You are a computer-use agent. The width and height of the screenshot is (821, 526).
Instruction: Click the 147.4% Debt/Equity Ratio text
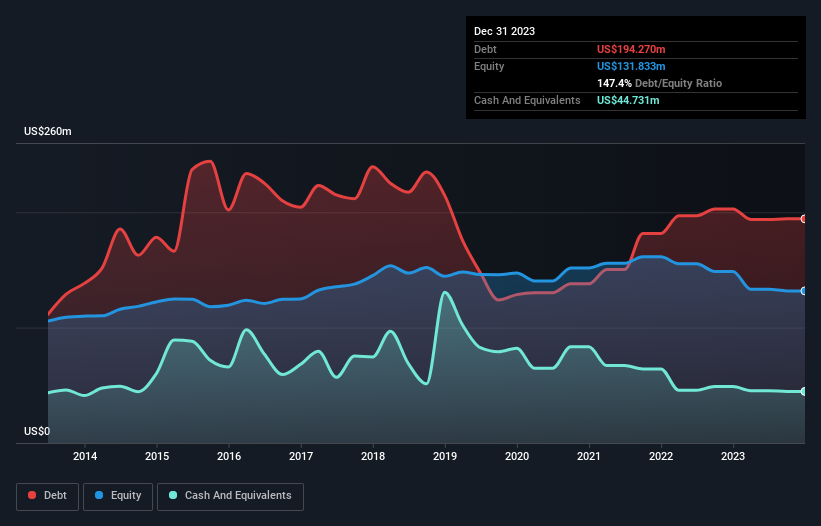click(659, 83)
